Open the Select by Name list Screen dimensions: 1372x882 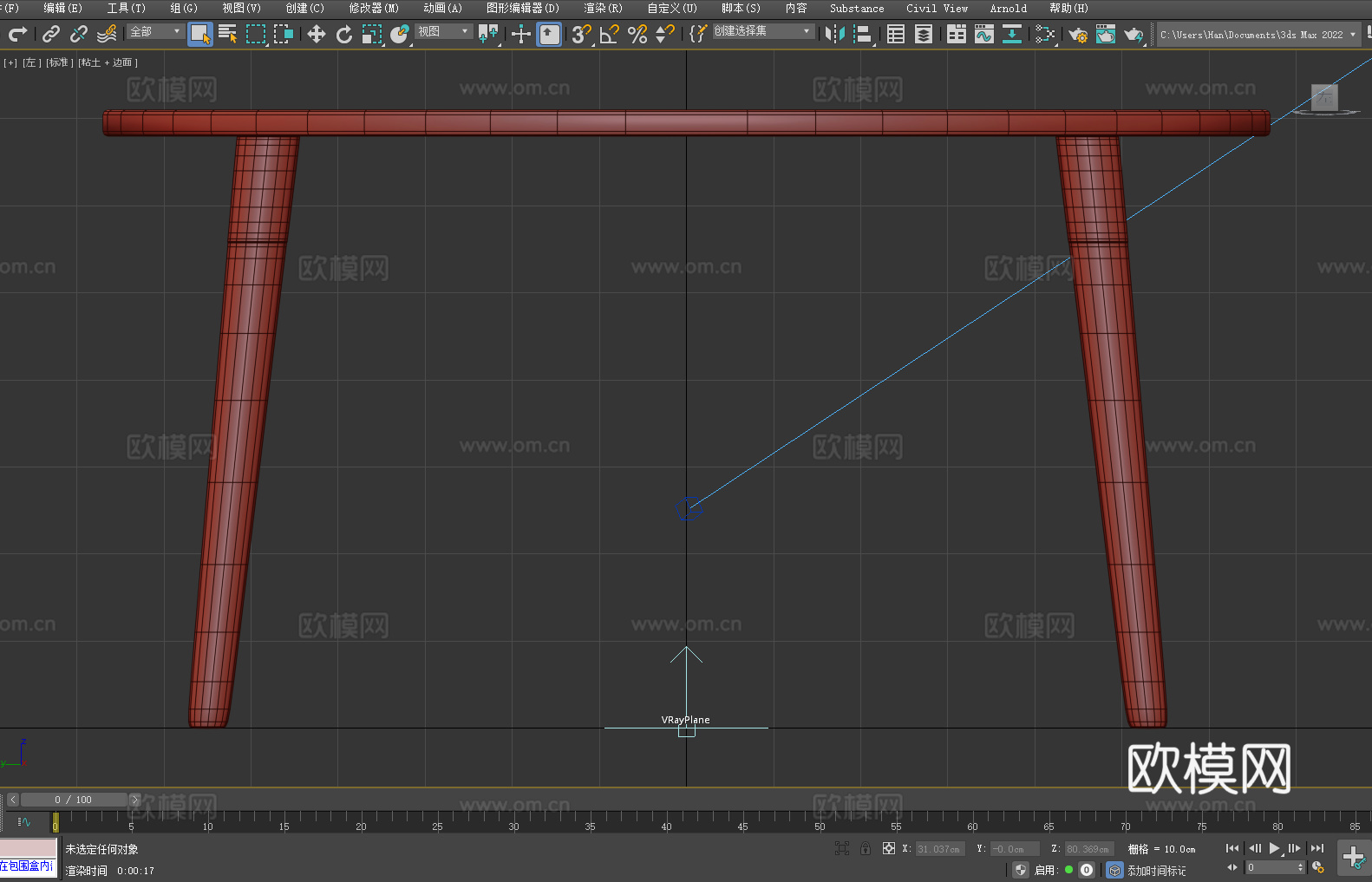228,34
